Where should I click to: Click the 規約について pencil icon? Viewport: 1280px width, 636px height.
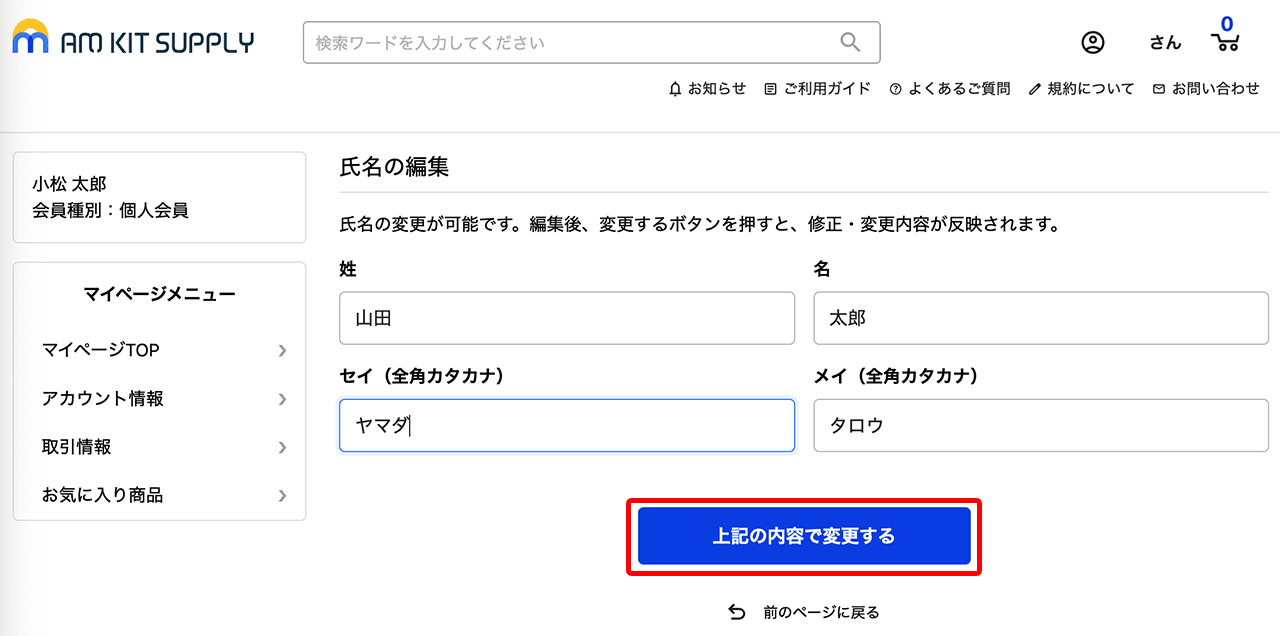1034,88
